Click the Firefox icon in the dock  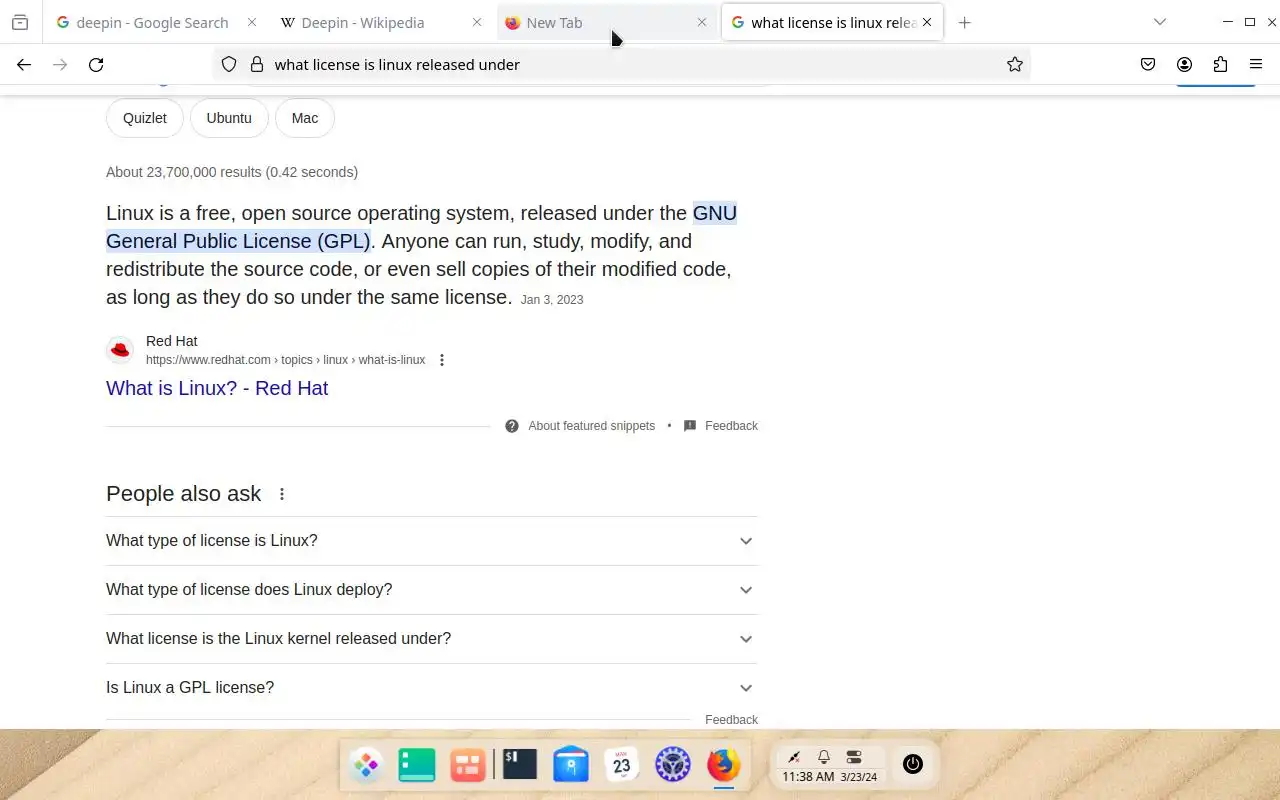click(724, 765)
